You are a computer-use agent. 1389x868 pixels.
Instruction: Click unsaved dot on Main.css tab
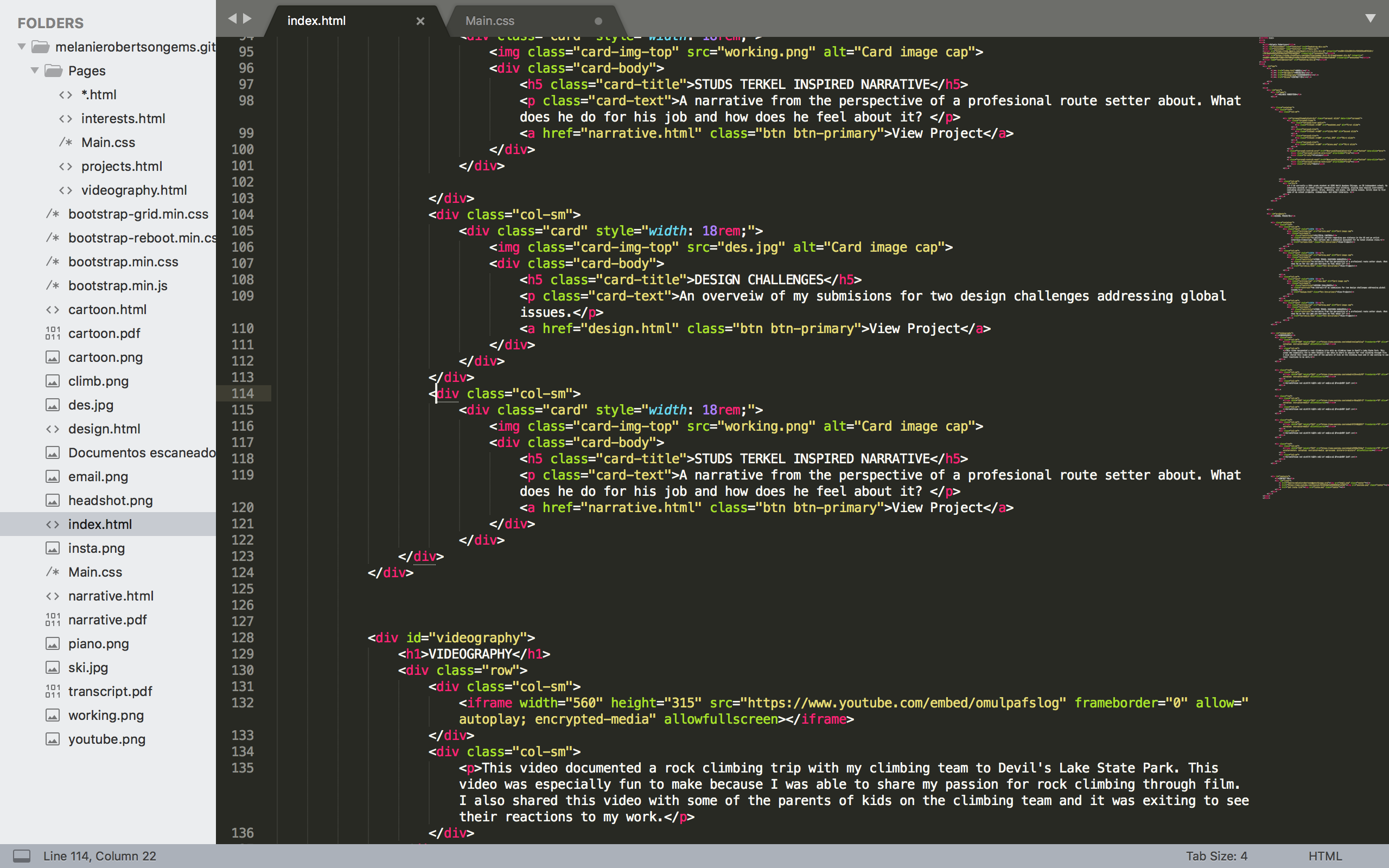tap(598, 21)
